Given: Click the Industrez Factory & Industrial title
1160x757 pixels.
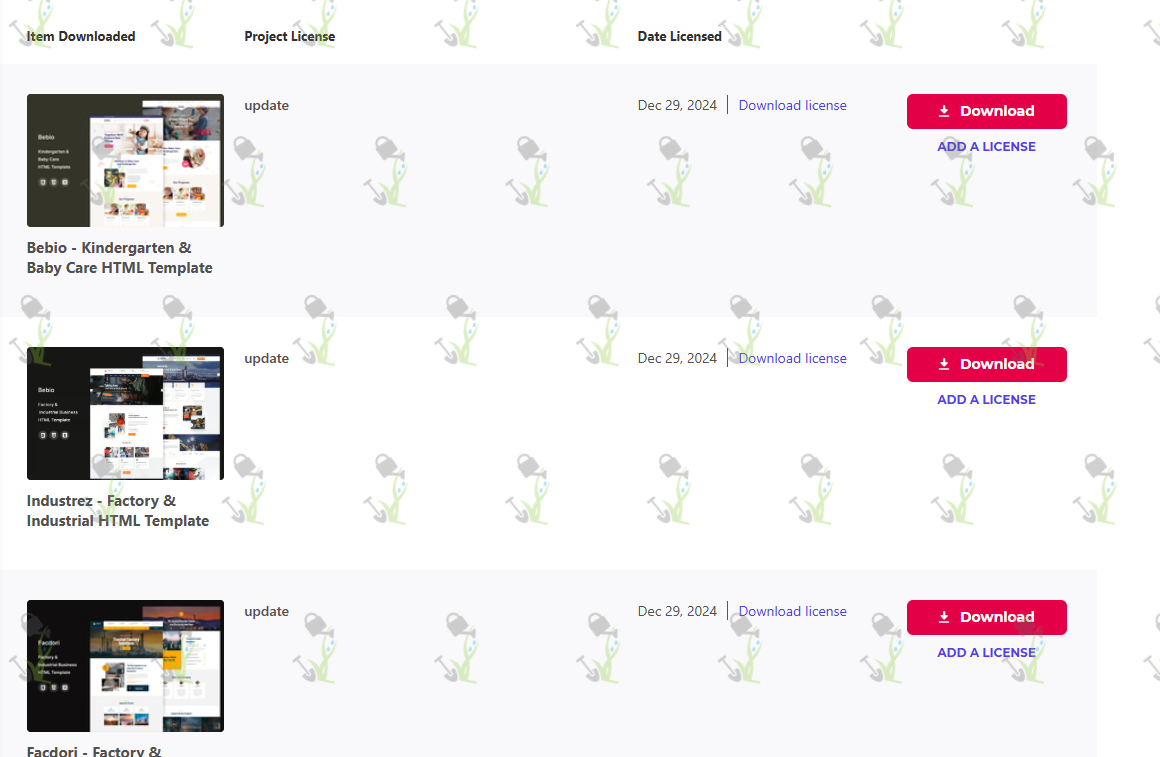Looking at the screenshot, I should tap(118, 511).
